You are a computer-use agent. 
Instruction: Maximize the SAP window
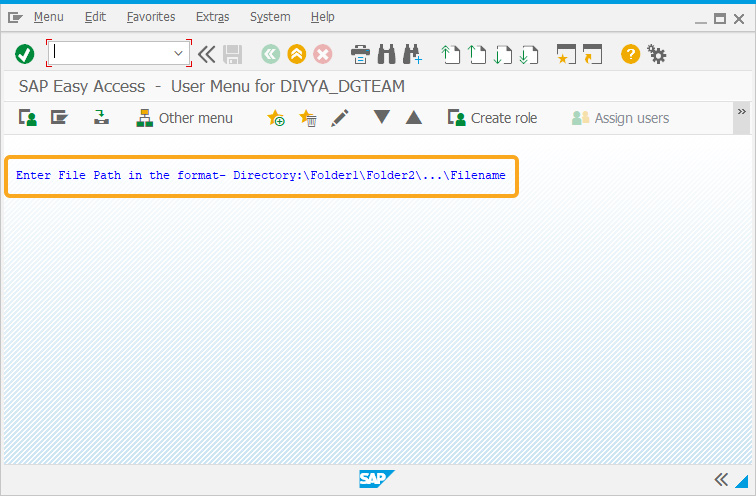coord(720,19)
